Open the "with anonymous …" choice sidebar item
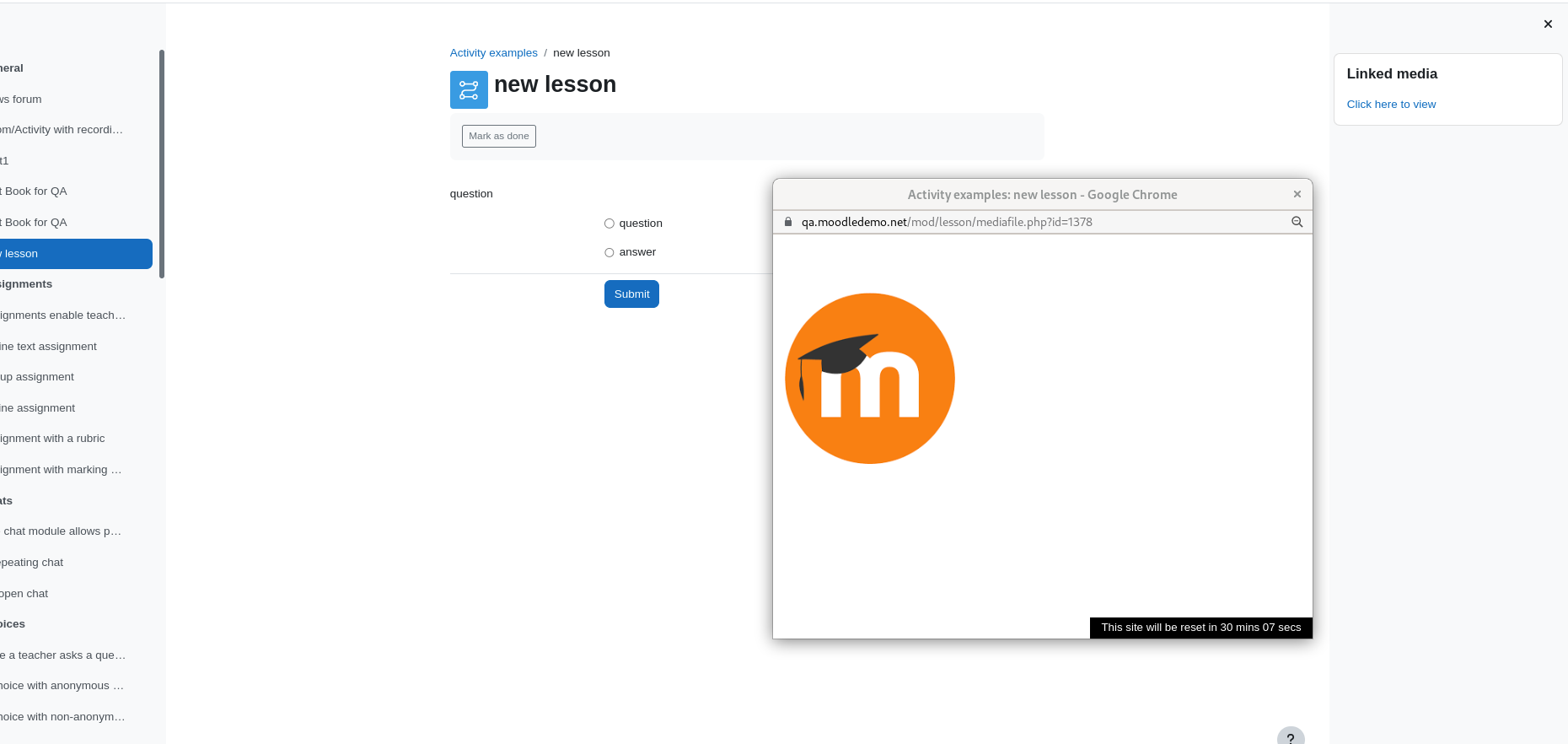 coord(62,686)
